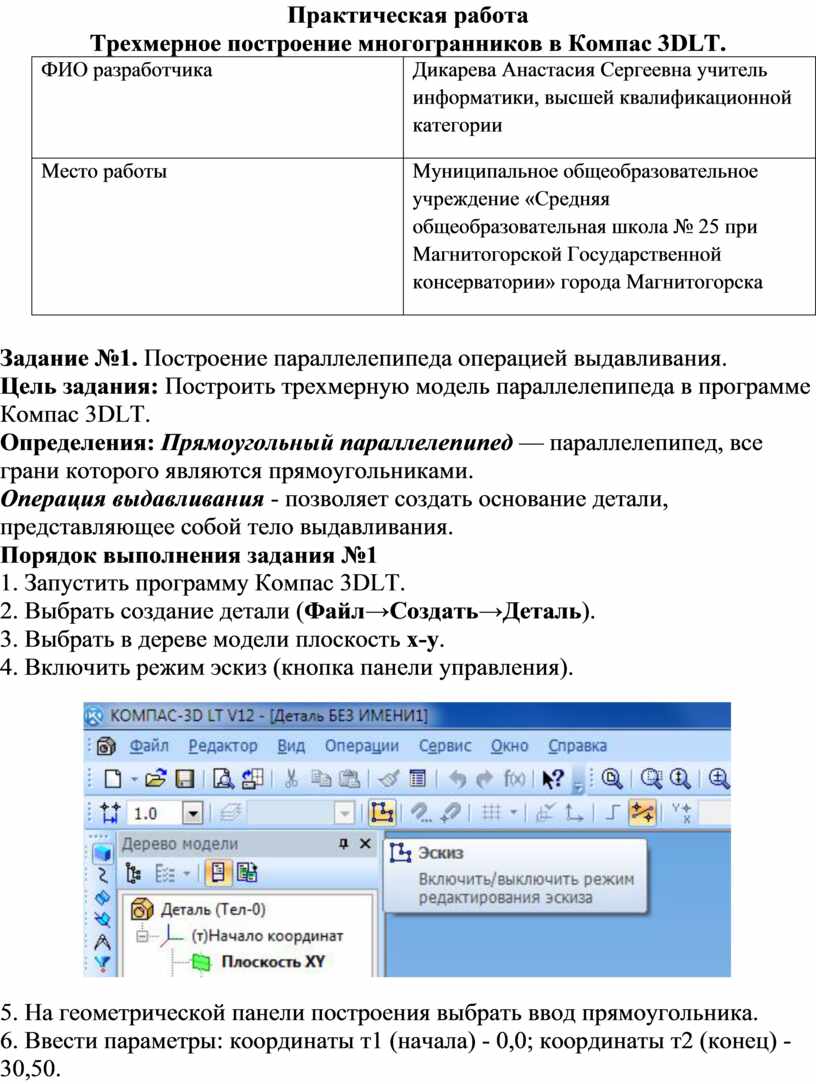Click the grid display icon
This screenshot has width=816, height=1084.
tap(490, 813)
